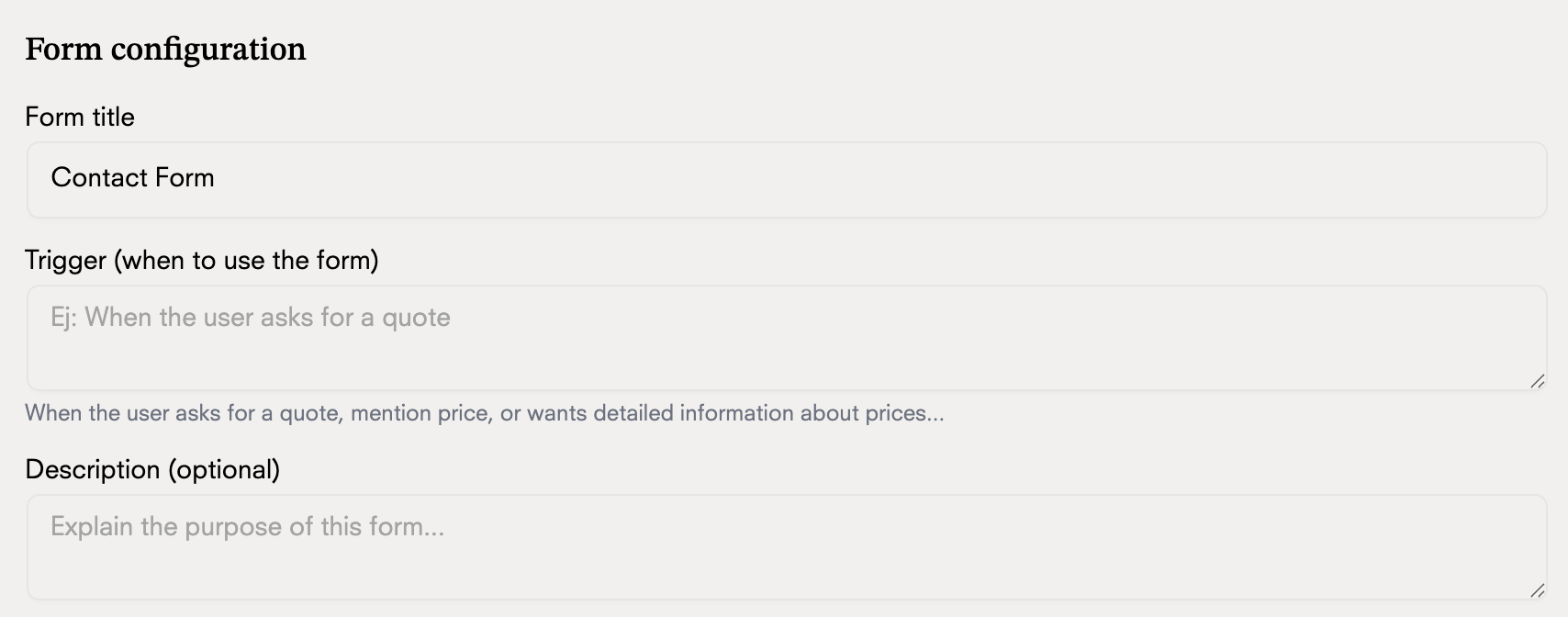1568x617 pixels.
Task: Click the Form configuration heading
Action: tap(166, 49)
